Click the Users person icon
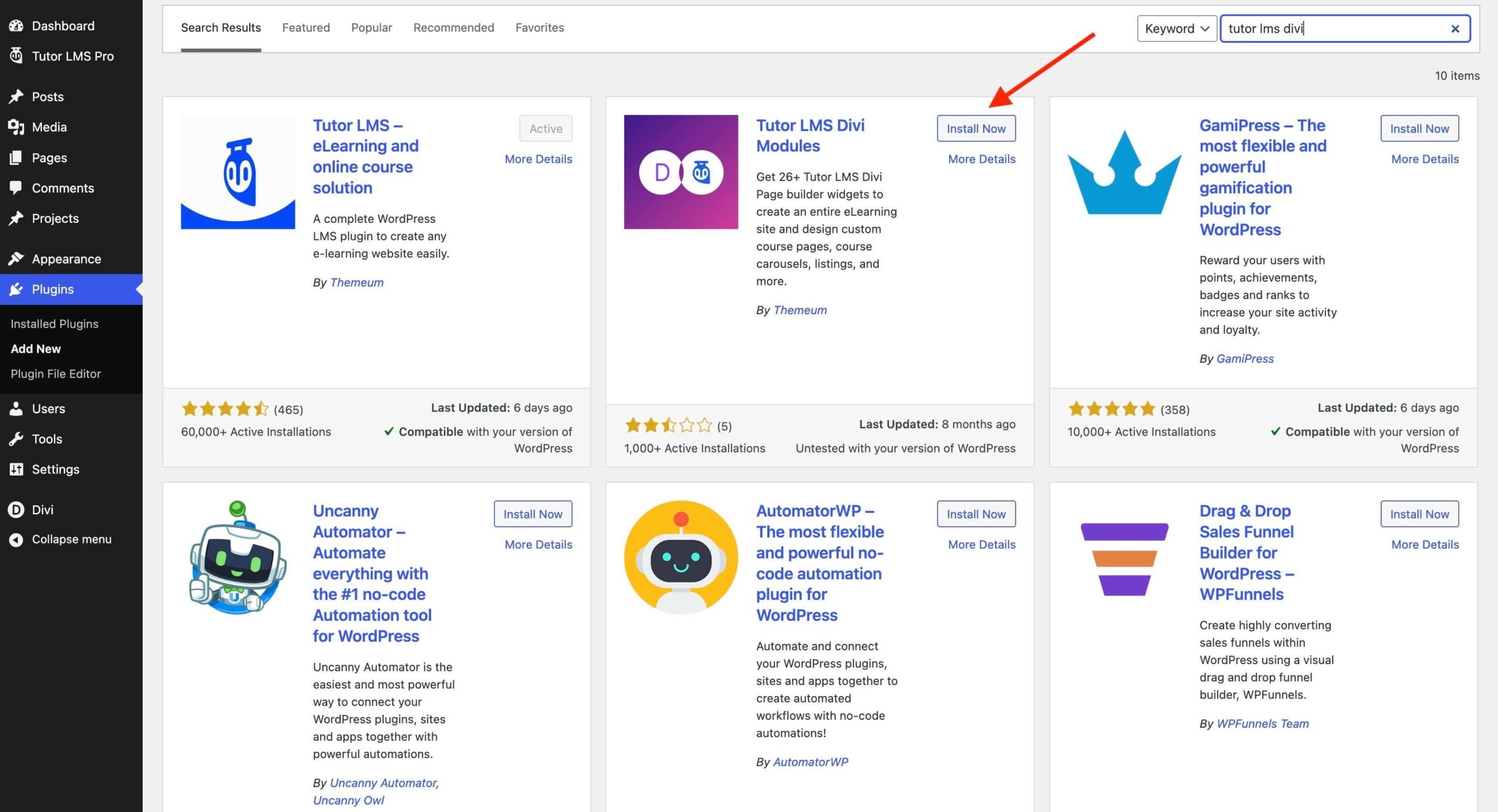 point(16,408)
